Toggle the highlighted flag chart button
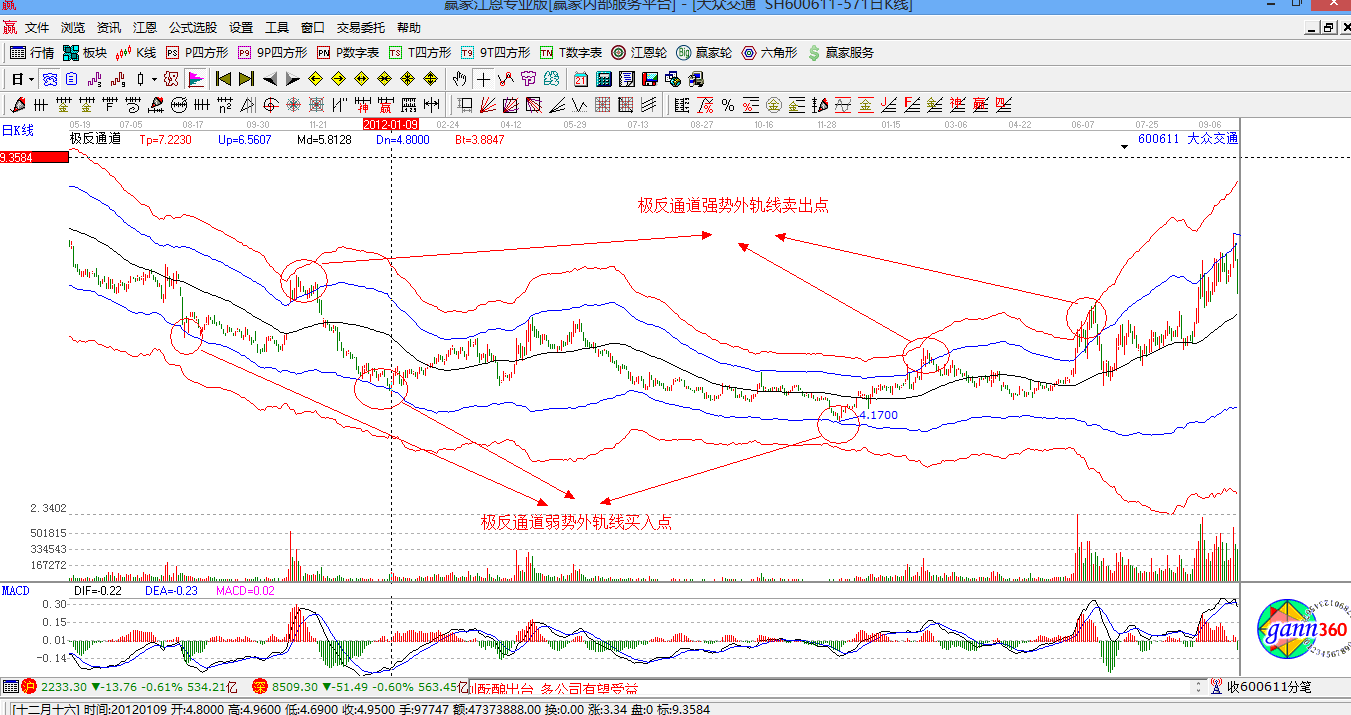 pos(196,79)
